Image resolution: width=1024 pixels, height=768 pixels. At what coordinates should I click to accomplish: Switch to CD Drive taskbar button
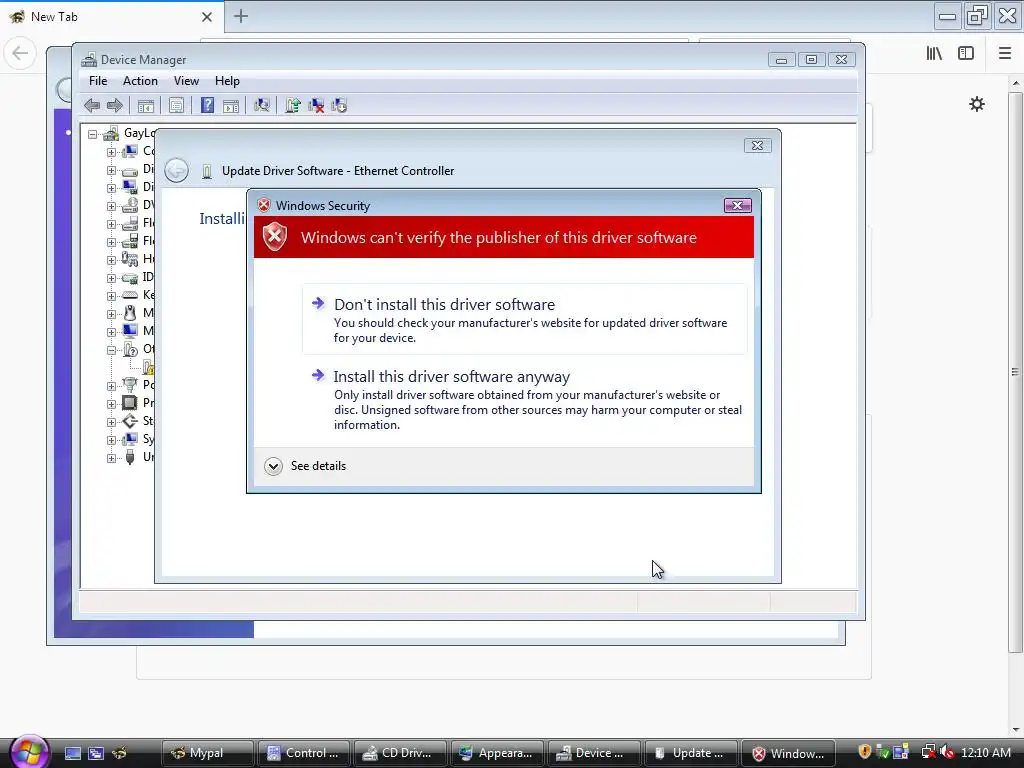tap(400, 753)
